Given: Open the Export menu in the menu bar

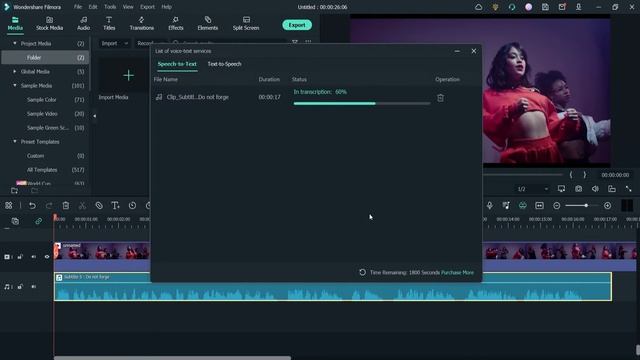Looking at the screenshot, I should 147,7.
